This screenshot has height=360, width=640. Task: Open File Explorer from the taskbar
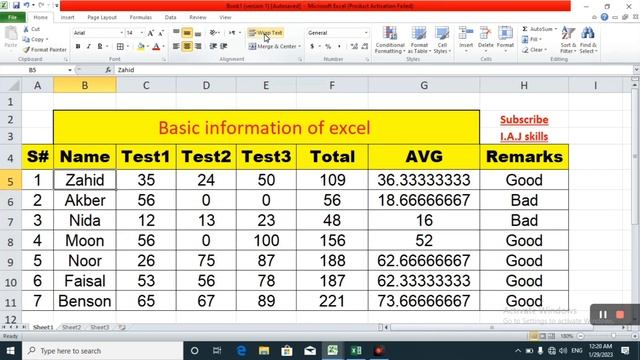(x=264, y=351)
